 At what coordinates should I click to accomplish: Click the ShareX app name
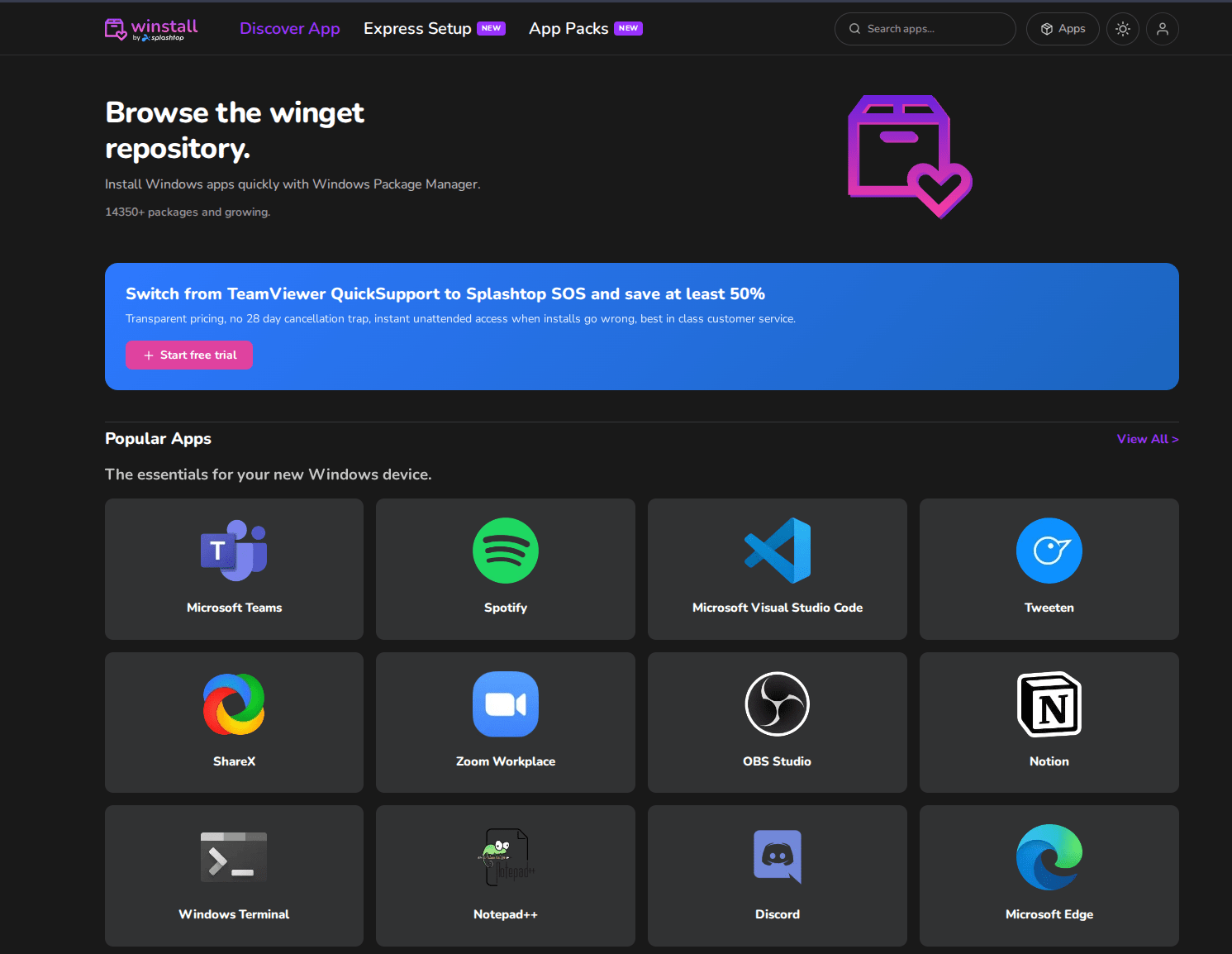point(234,761)
